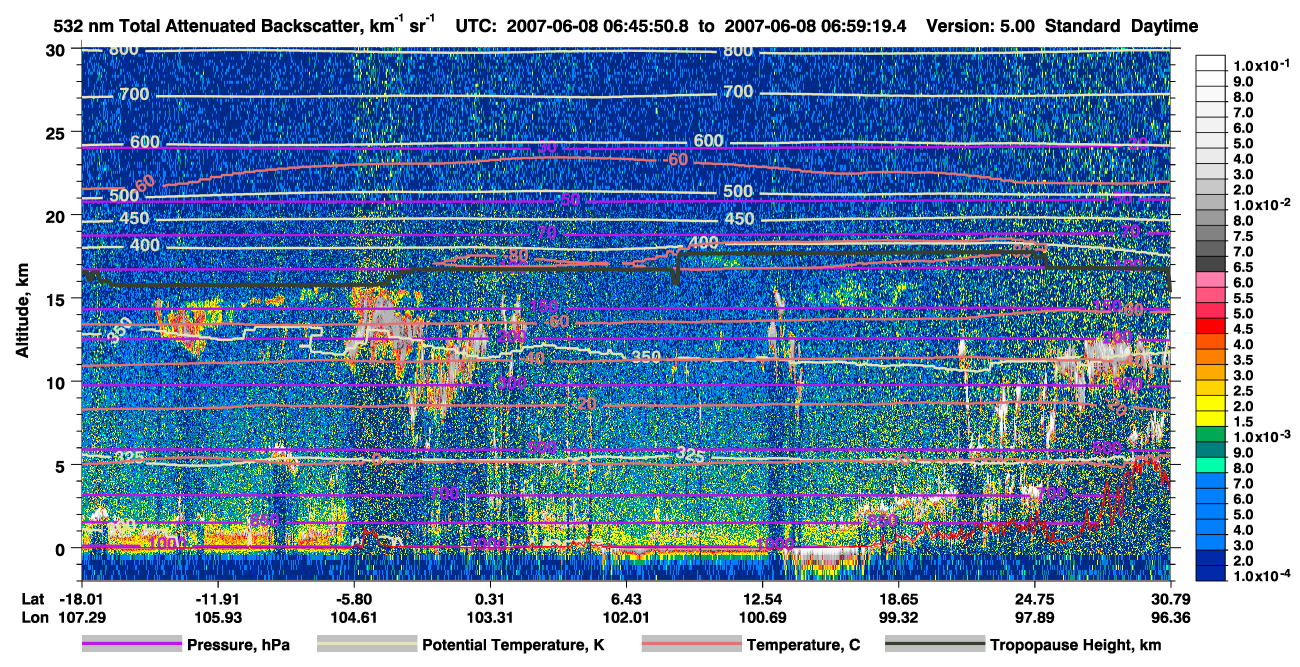
Task: Click the longitude value '96.36'
Action: (1171, 617)
